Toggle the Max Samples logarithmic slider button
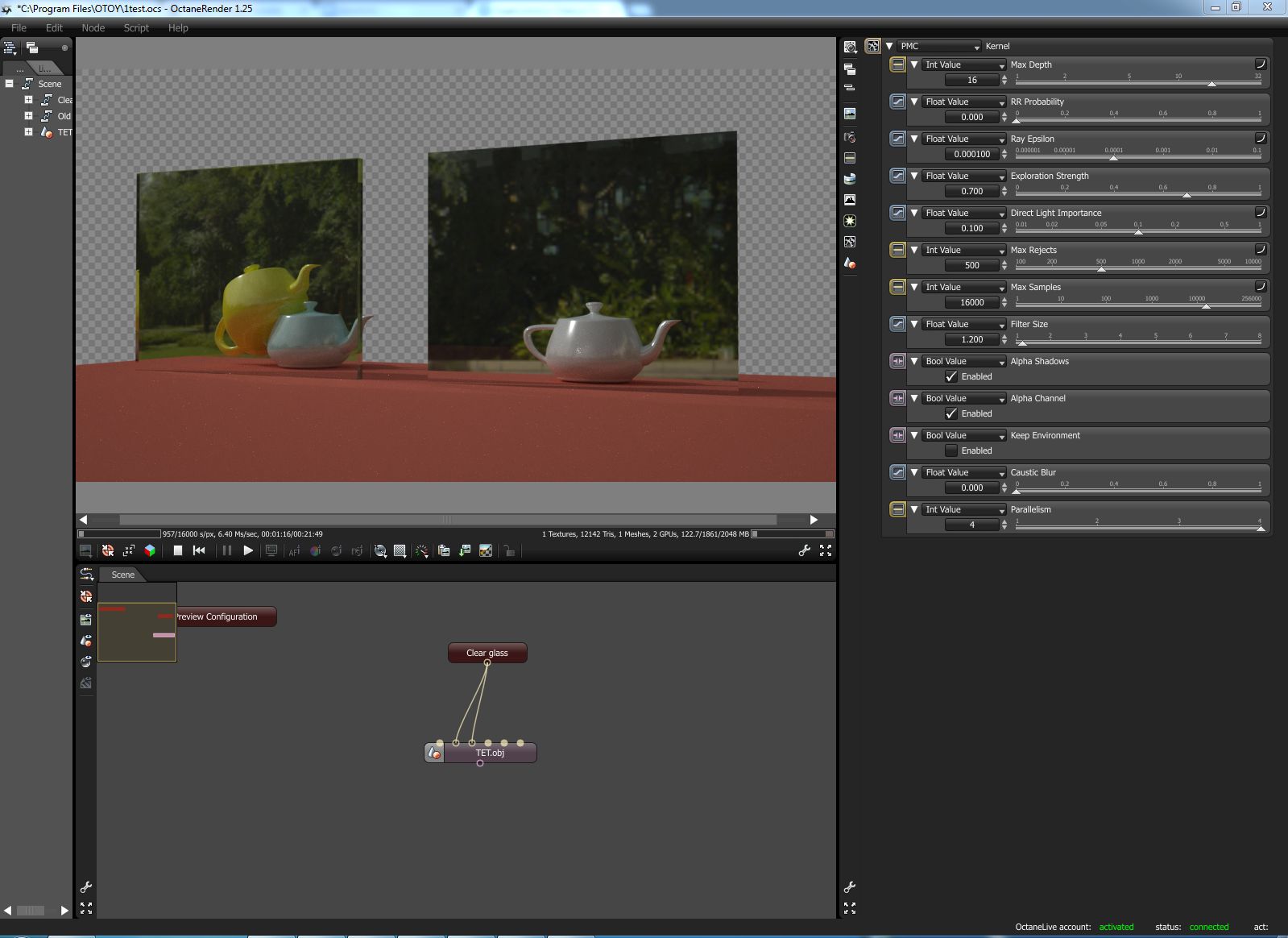The width and height of the screenshot is (1288, 938). click(1261, 287)
